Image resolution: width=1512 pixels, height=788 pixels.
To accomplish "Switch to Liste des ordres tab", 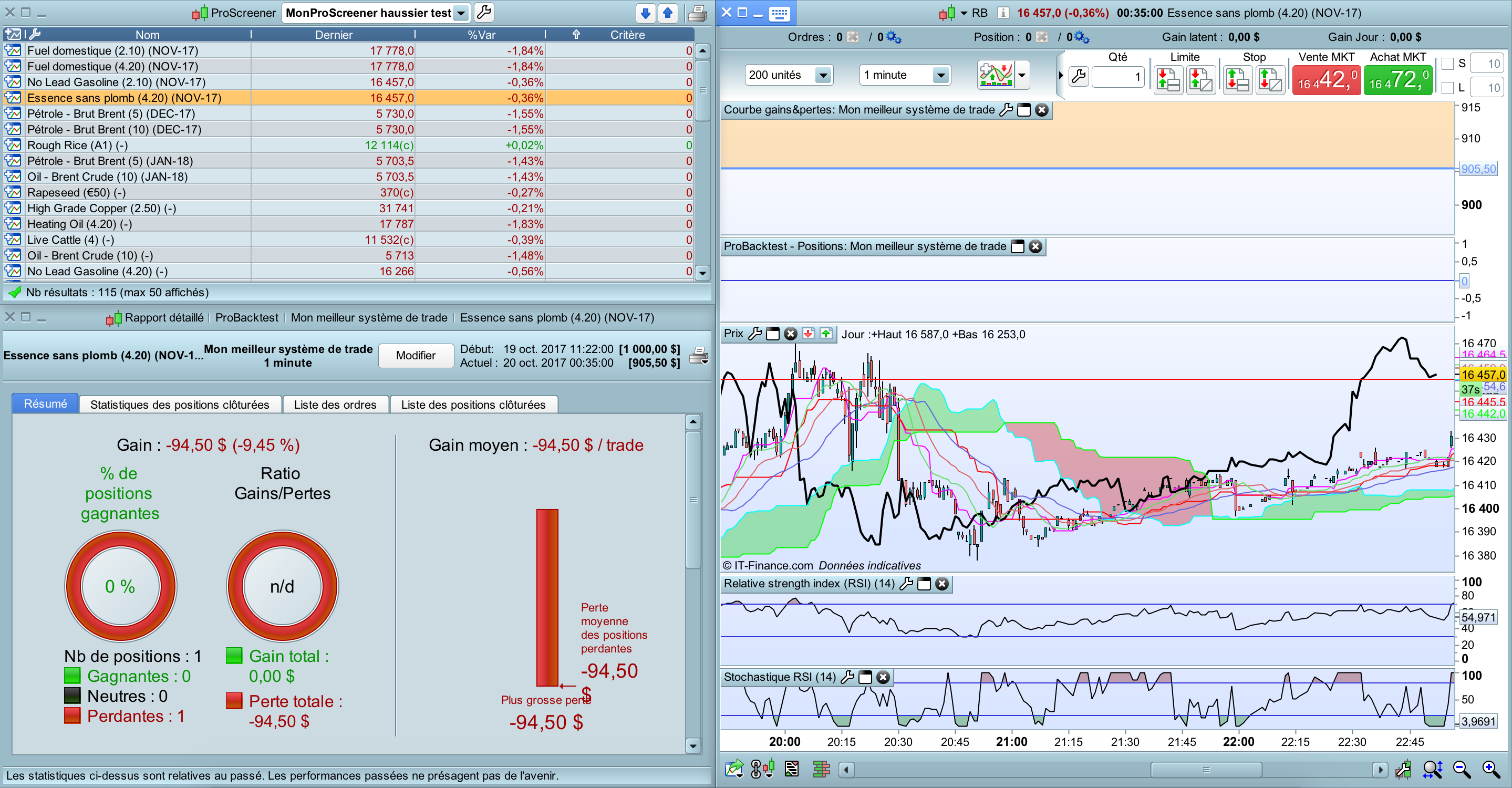I will (x=335, y=405).
